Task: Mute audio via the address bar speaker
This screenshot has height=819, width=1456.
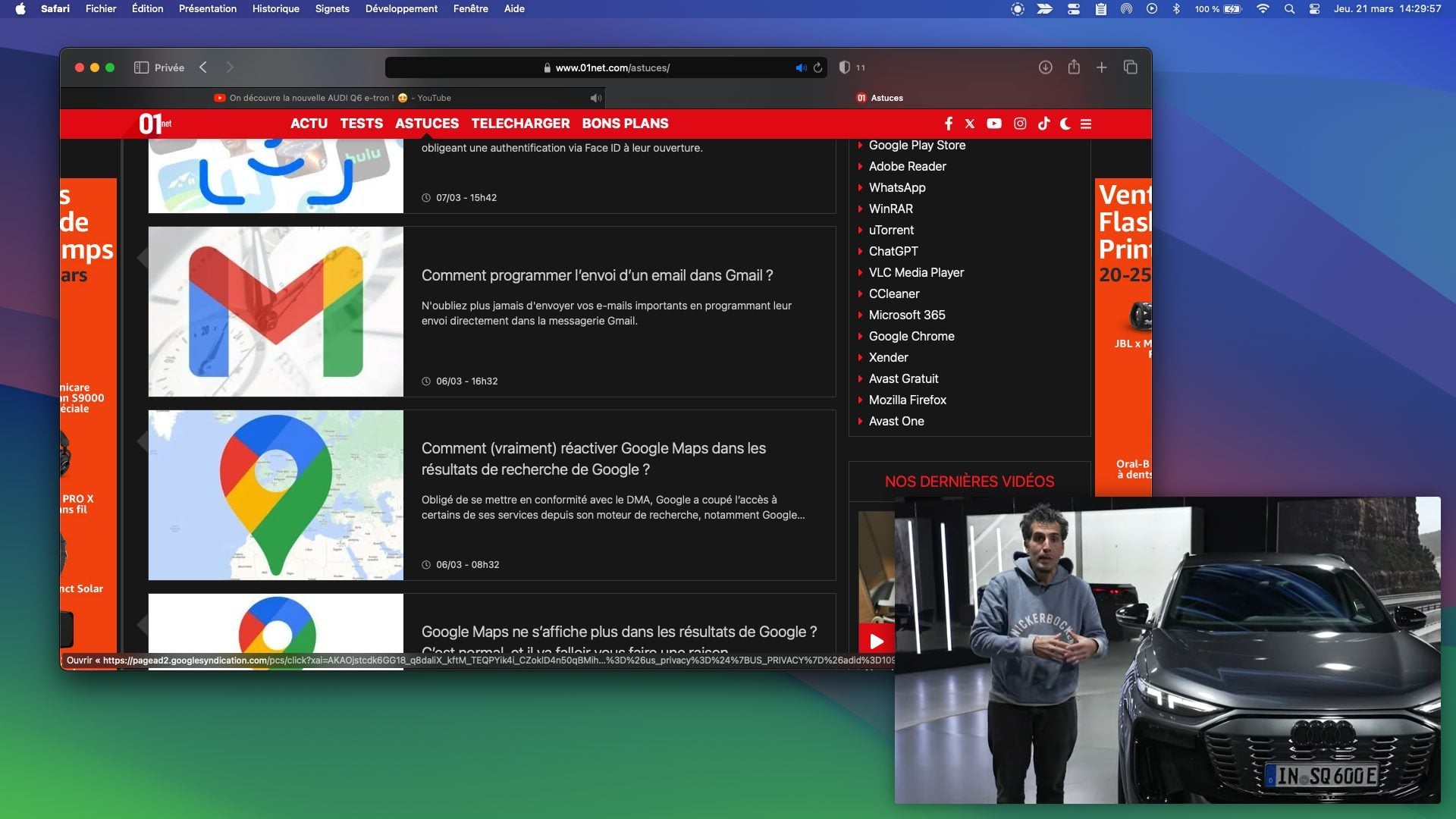Action: tap(800, 67)
